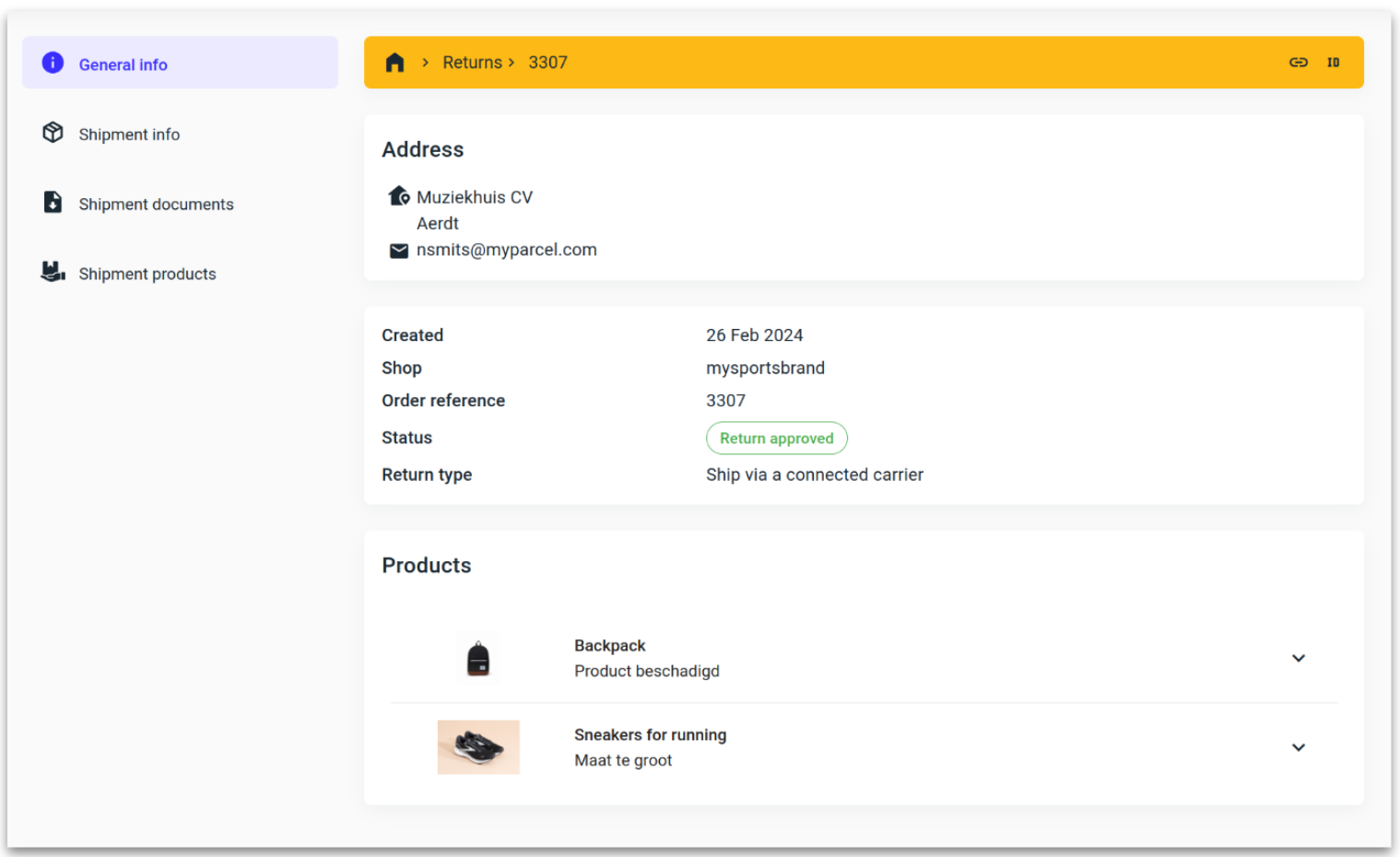Click the ID icon in orange header
Image resolution: width=1400 pixels, height=857 pixels.
pyautogui.click(x=1333, y=63)
